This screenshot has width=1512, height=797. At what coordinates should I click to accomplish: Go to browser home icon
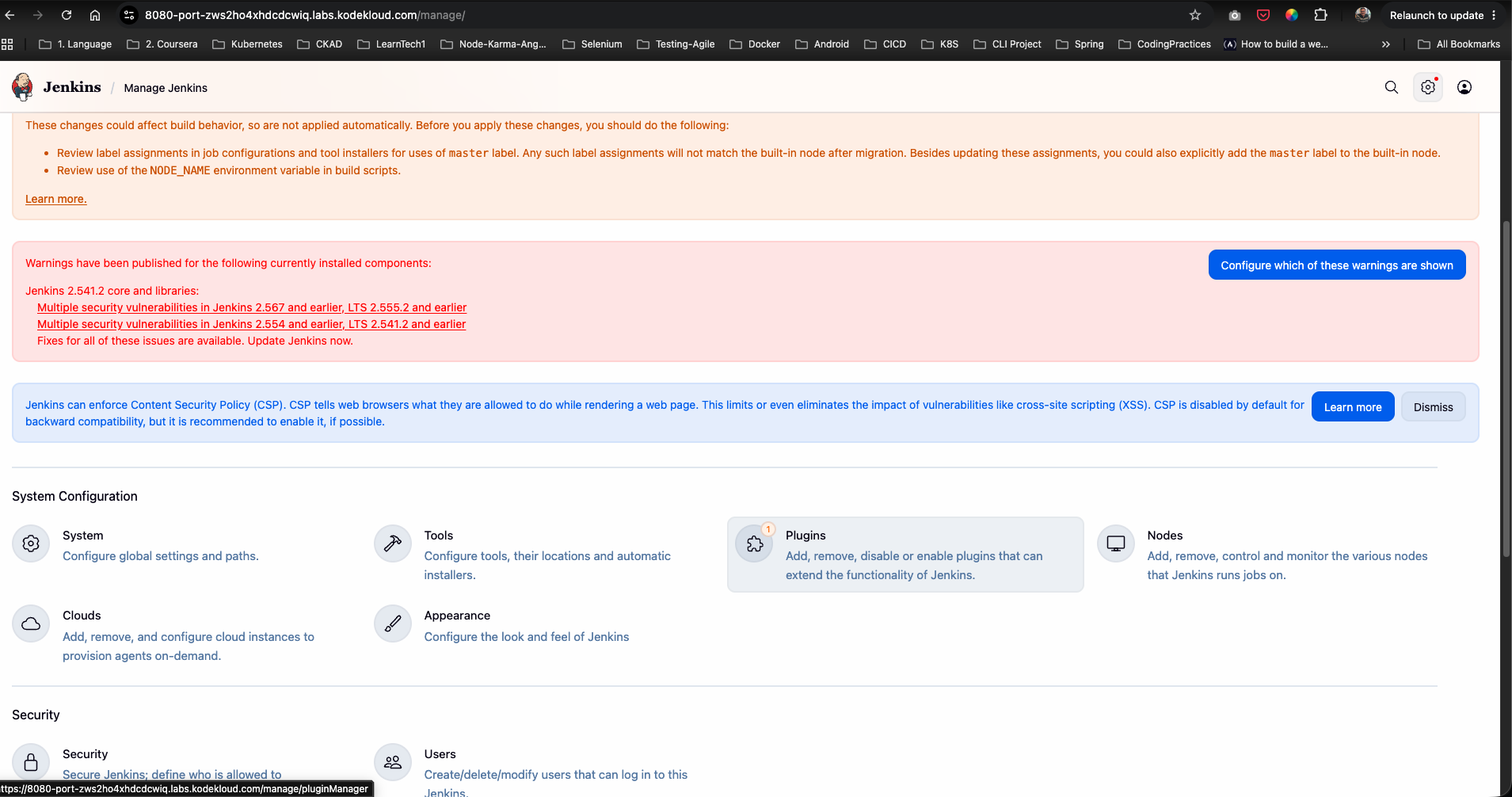tap(95, 15)
